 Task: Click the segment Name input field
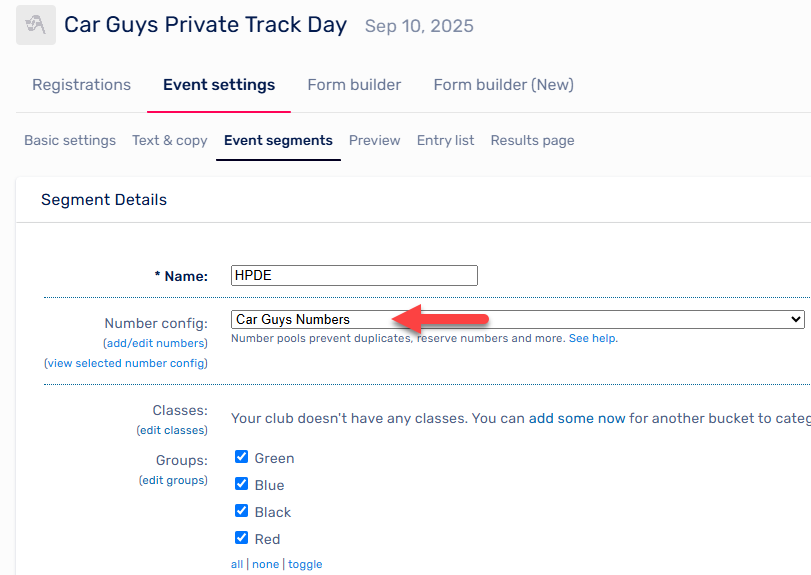point(354,276)
